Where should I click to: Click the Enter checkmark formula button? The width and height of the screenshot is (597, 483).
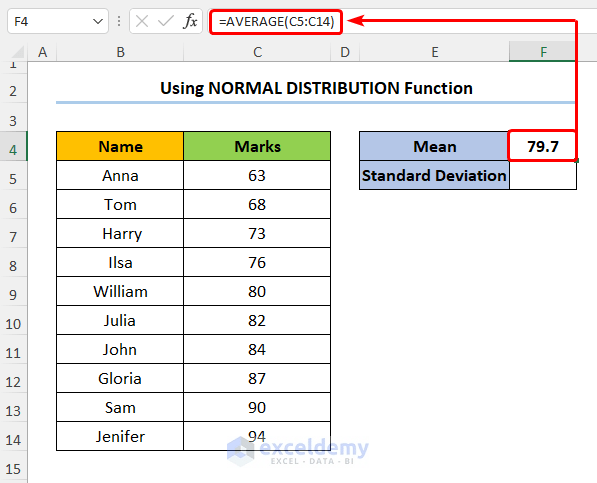click(x=165, y=21)
